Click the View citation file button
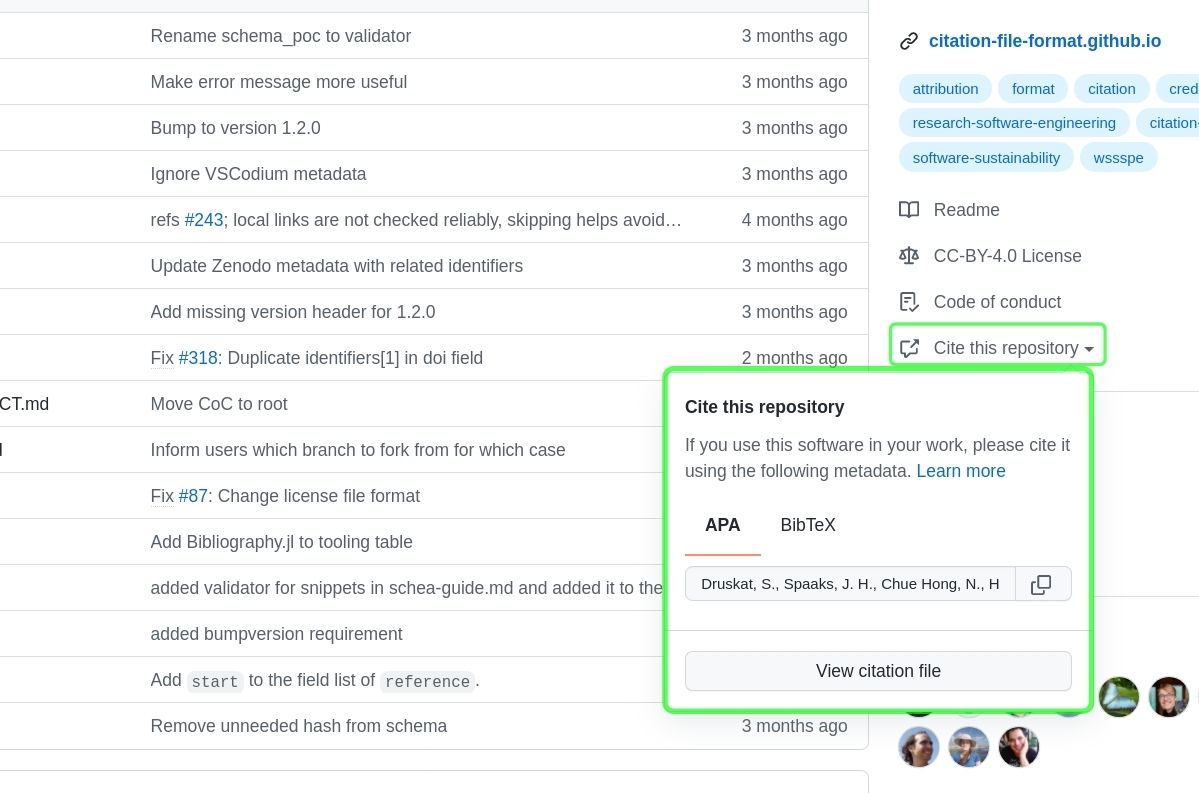This screenshot has width=1199, height=793. 878,671
